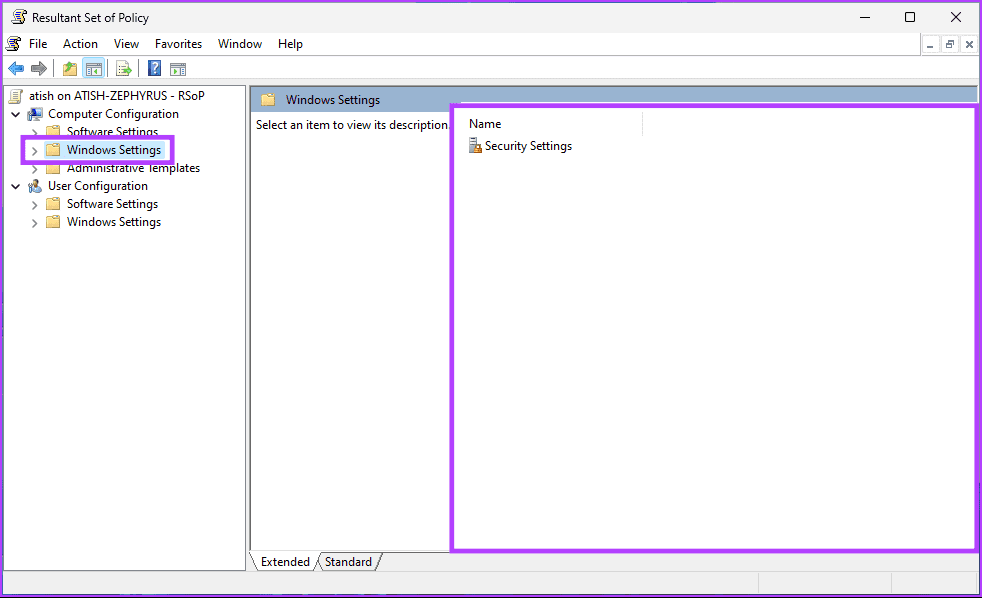Click the Export List toolbar icon
Screen dimensions: 982x598
(123, 68)
